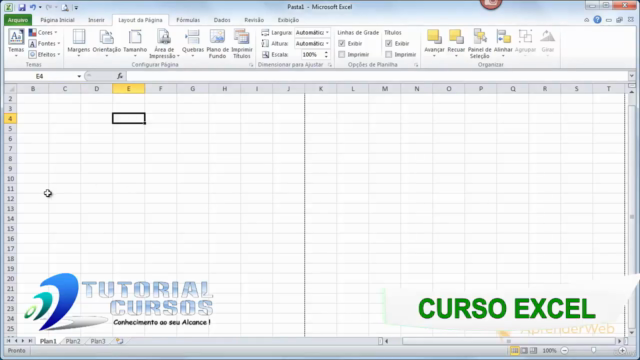
Task: Open the Orientação page orientation menu
Action: point(107,42)
